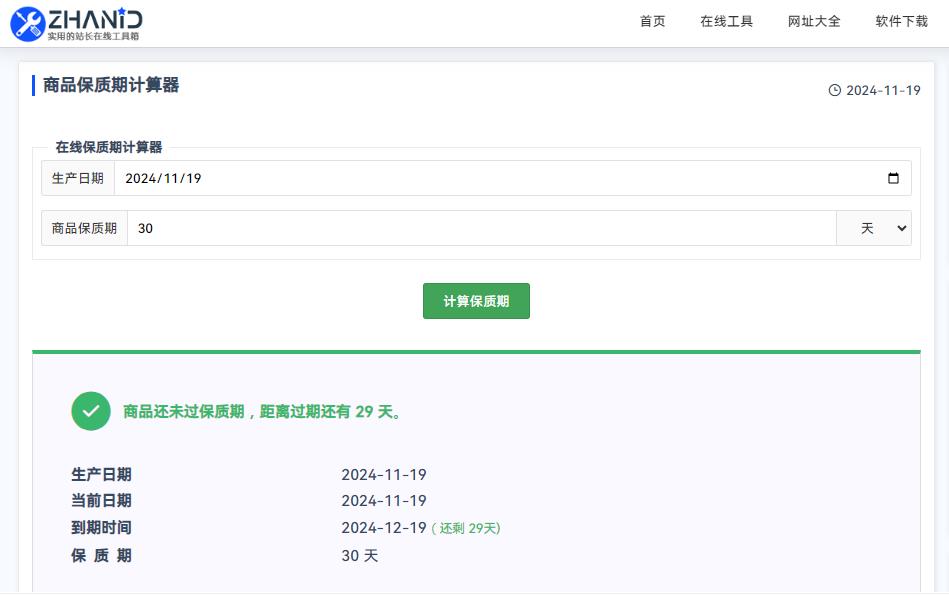The height and width of the screenshot is (595, 949).
Task: Click the 实用的站长在线工具箱 tagline under logo
Action: [93, 36]
